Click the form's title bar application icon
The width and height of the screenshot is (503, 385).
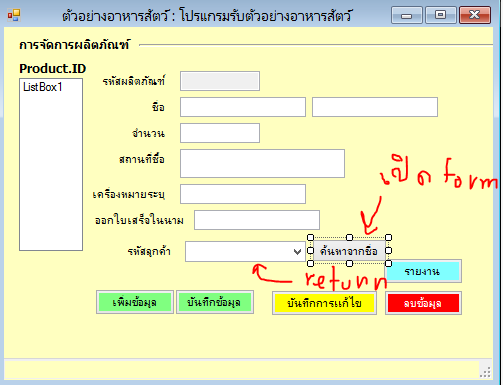(x=14, y=15)
